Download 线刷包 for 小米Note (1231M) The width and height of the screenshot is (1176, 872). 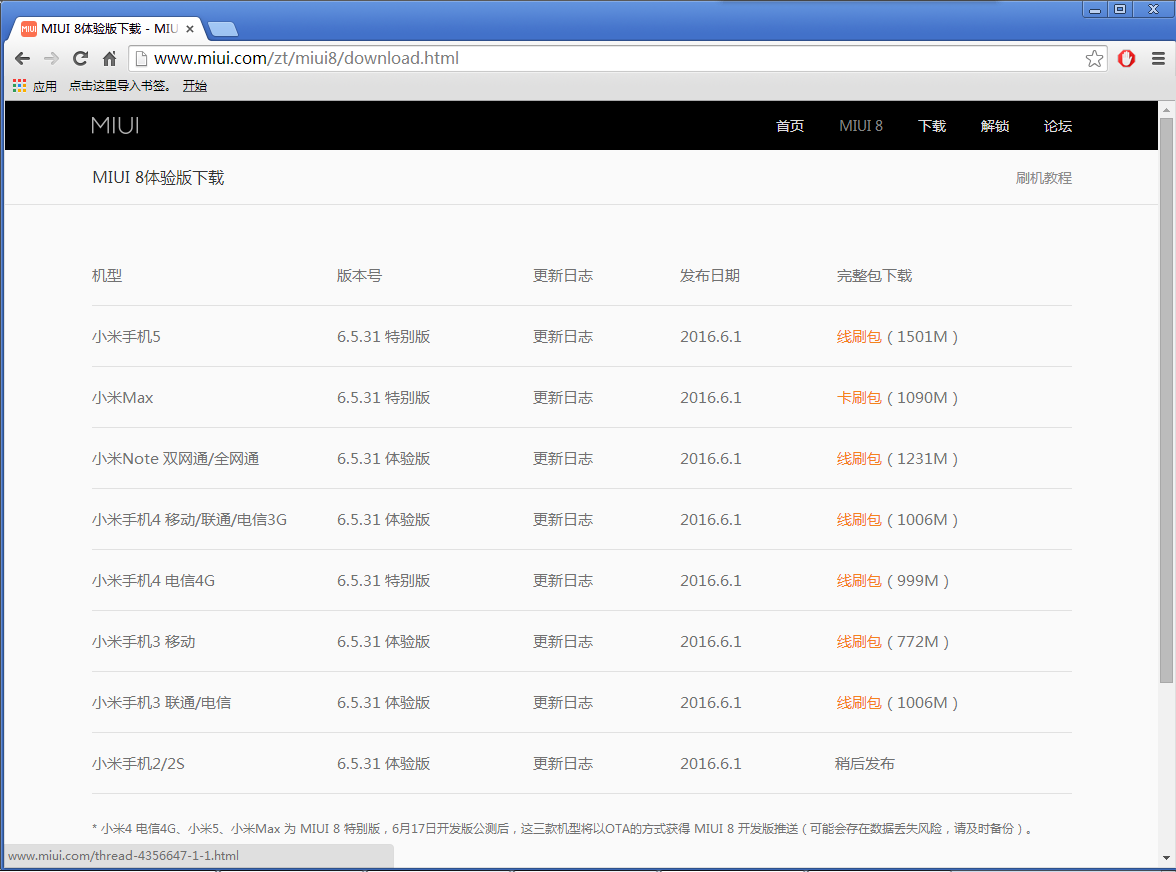pos(859,459)
